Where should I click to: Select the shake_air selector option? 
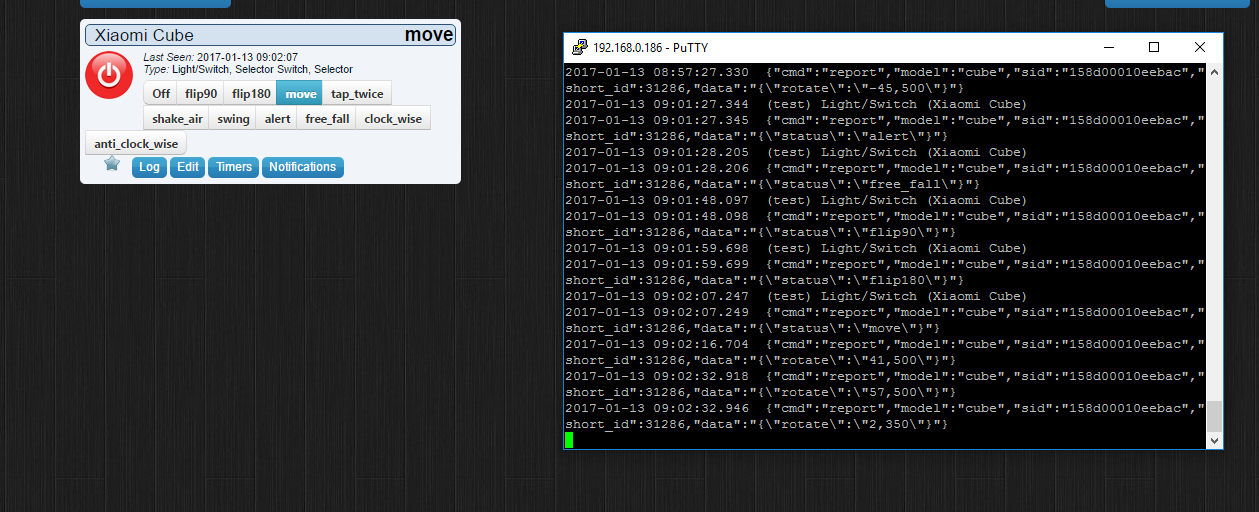pyautogui.click(x=176, y=119)
